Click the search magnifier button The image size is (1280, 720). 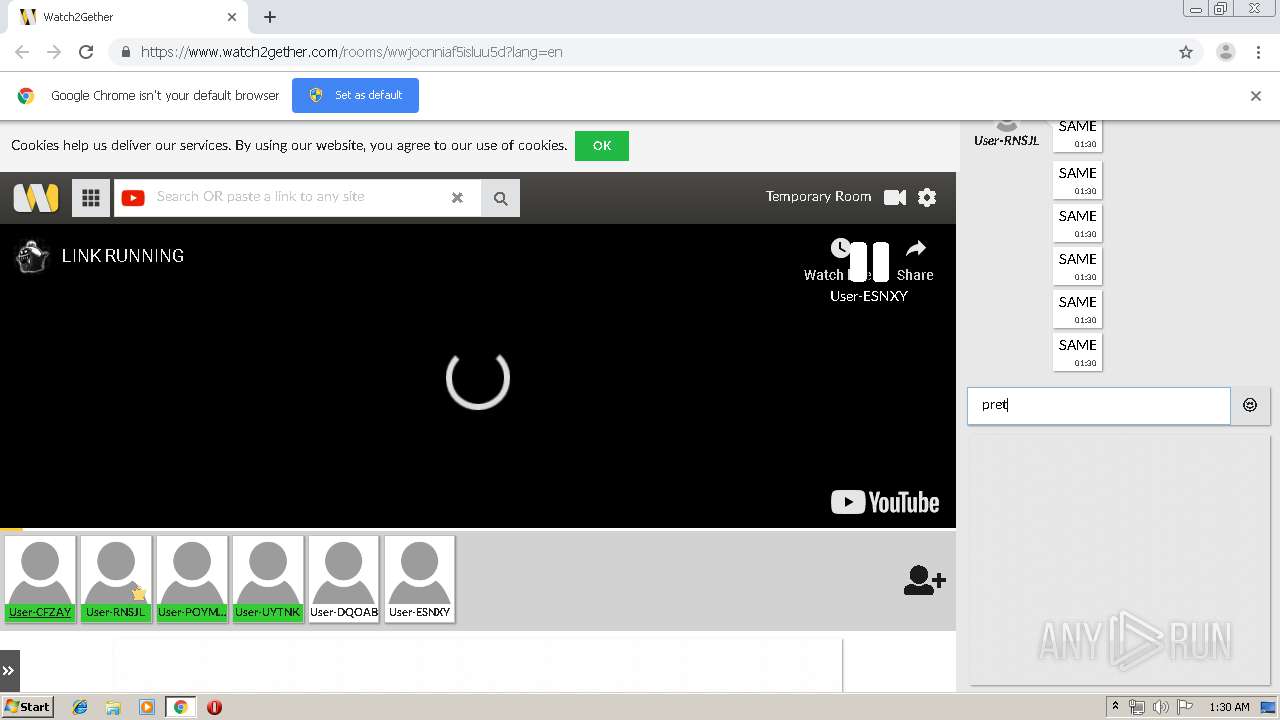(x=501, y=198)
